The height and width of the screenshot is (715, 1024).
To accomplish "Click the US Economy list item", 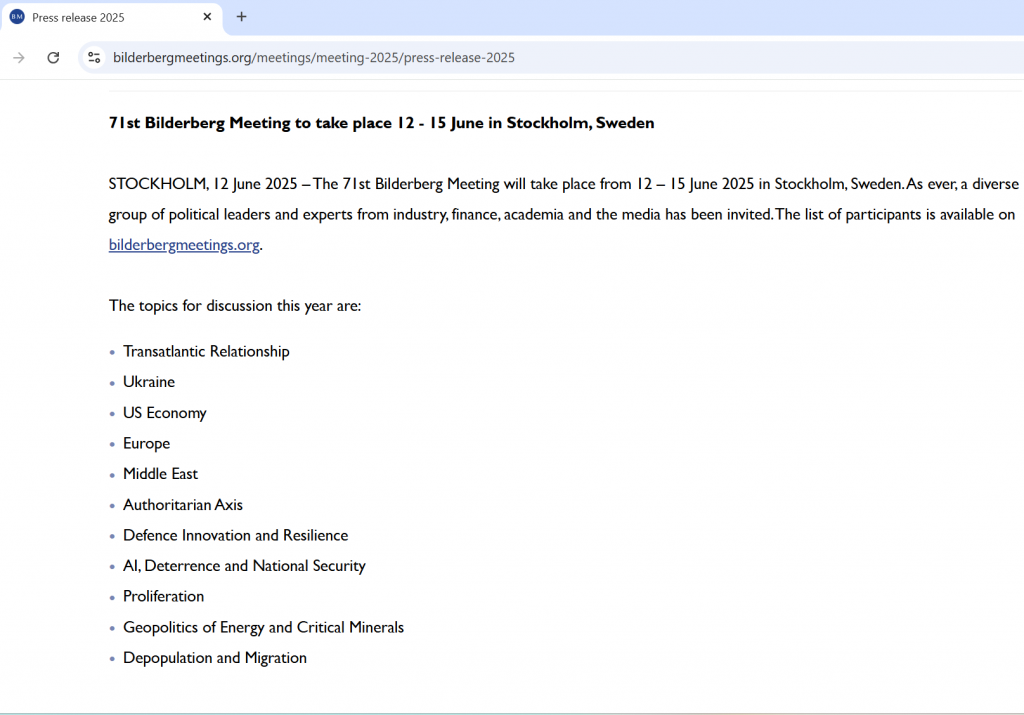I will 165,413.
